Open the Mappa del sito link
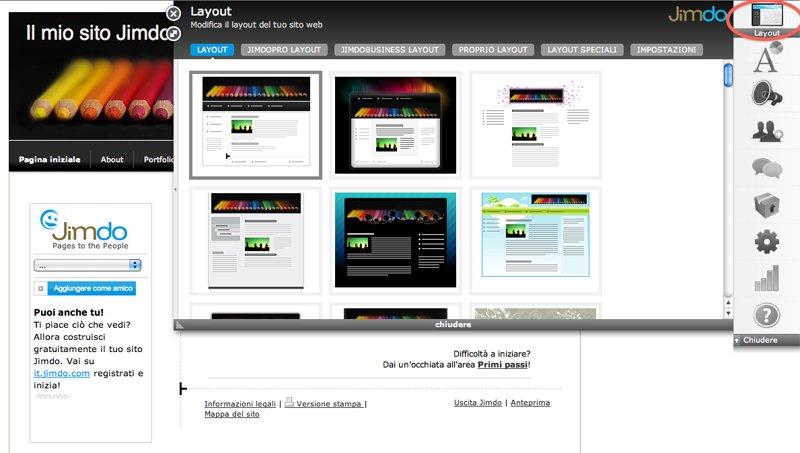The width and height of the screenshot is (800, 453). (x=232, y=414)
